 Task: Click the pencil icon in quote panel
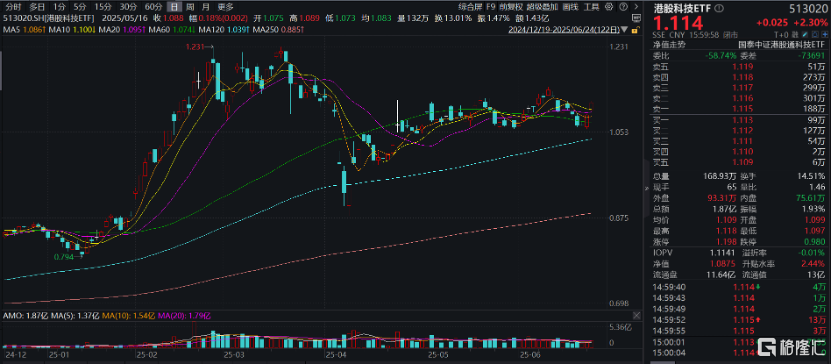(x=804, y=35)
